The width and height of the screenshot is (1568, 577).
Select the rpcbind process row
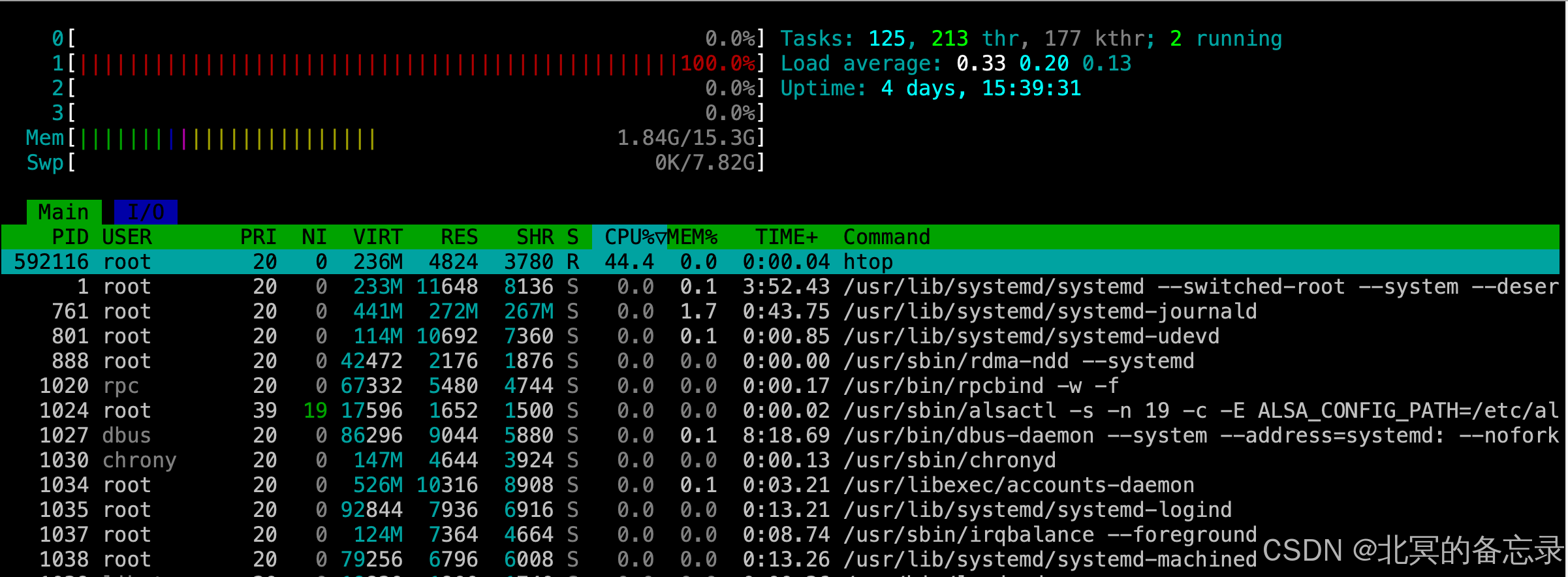pos(780,386)
